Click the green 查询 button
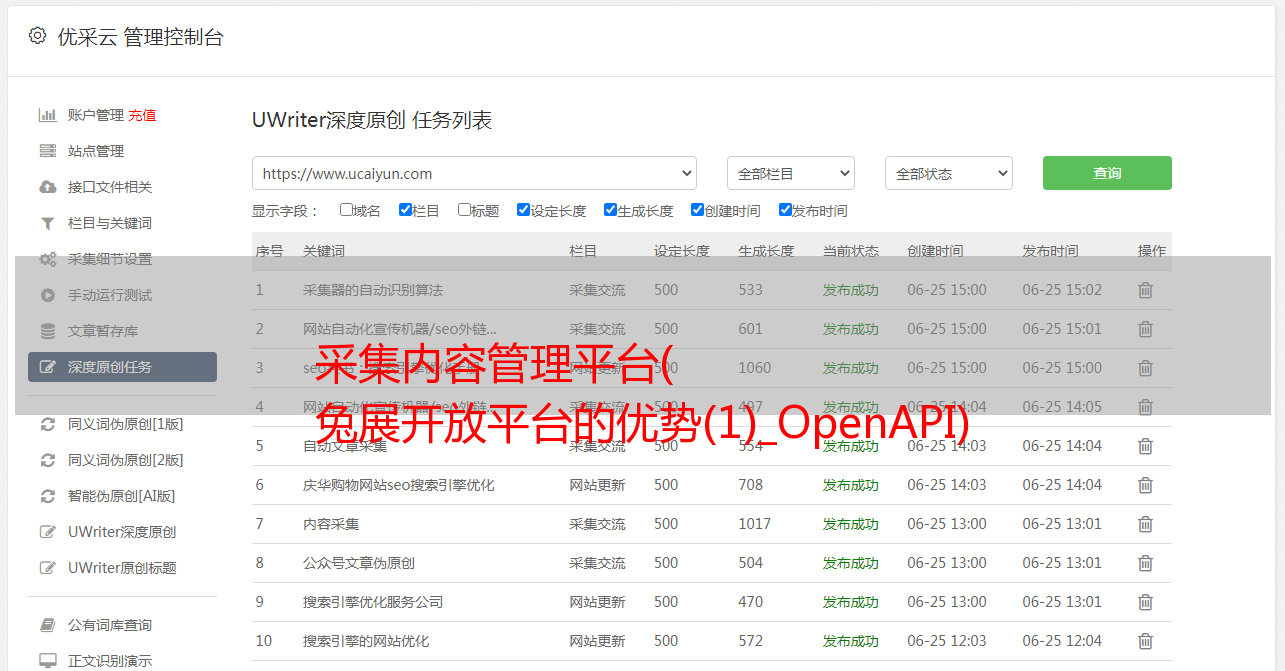 click(x=1106, y=173)
